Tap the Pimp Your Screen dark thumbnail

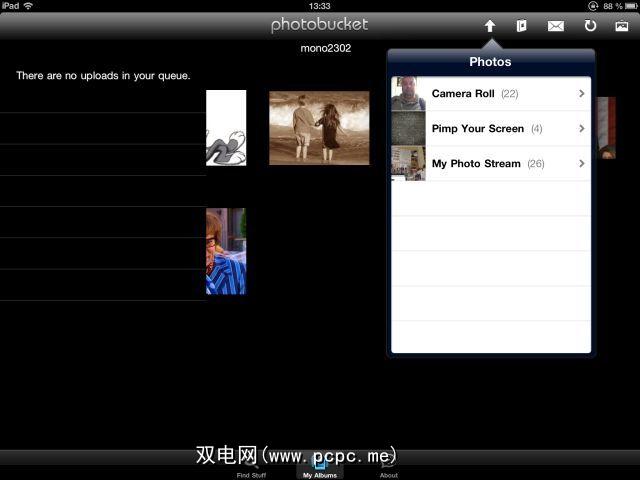click(408, 129)
